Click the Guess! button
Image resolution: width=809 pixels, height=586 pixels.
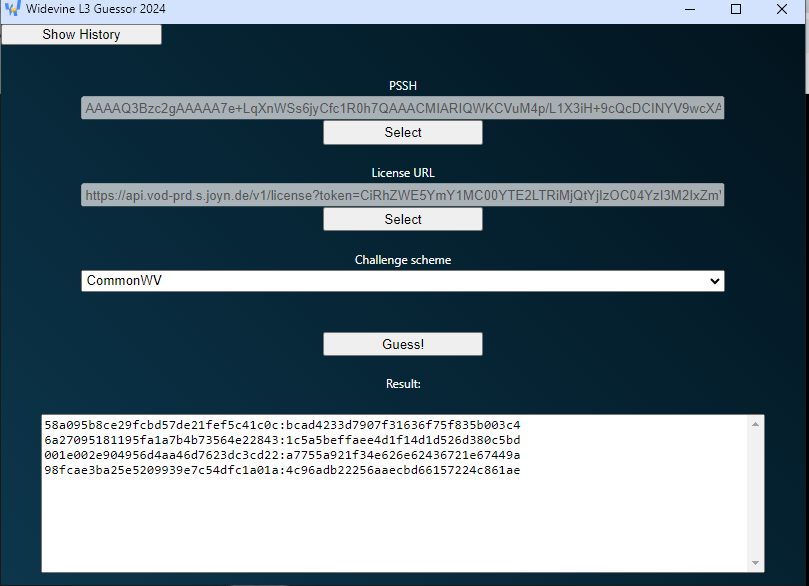(402, 344)
